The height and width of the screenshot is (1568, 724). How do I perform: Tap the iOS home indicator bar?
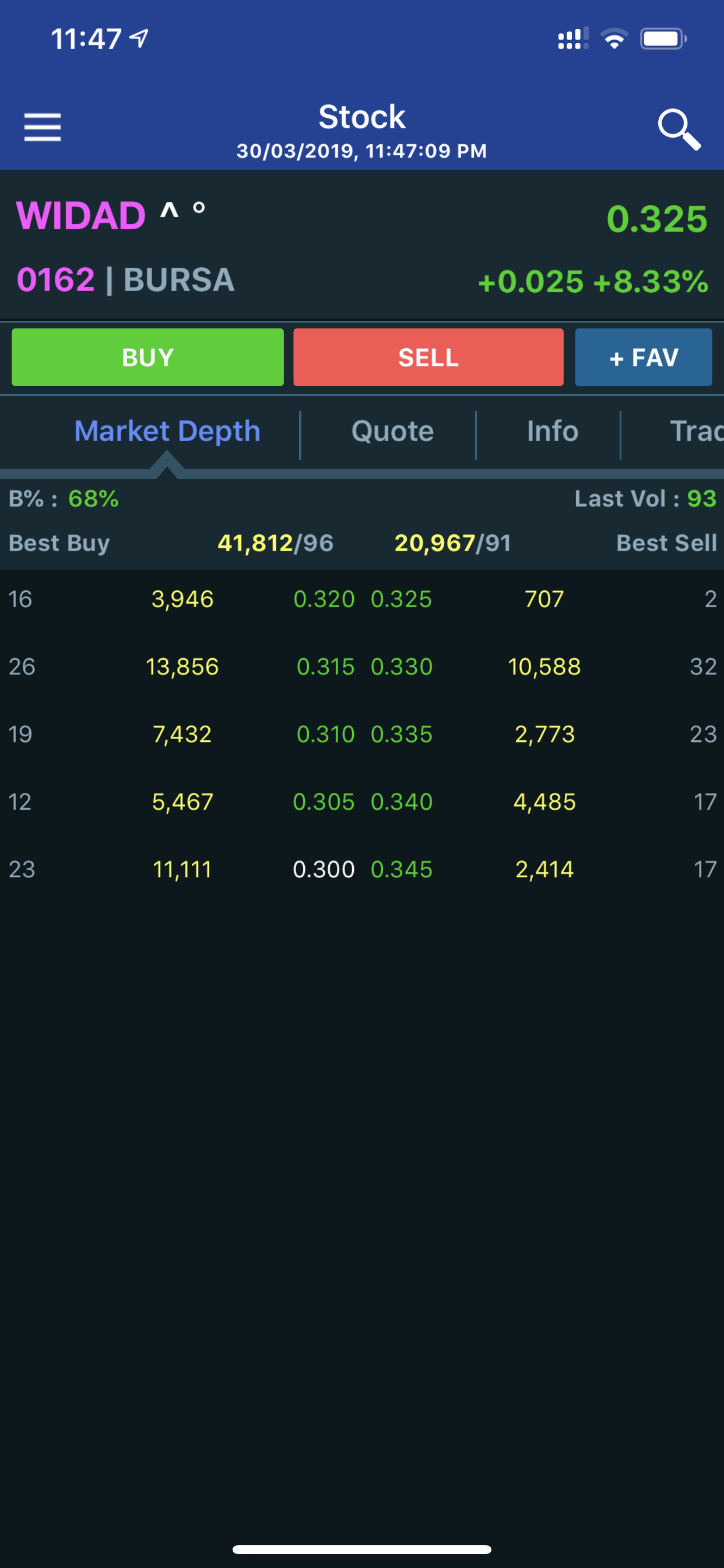point(362,1549)
